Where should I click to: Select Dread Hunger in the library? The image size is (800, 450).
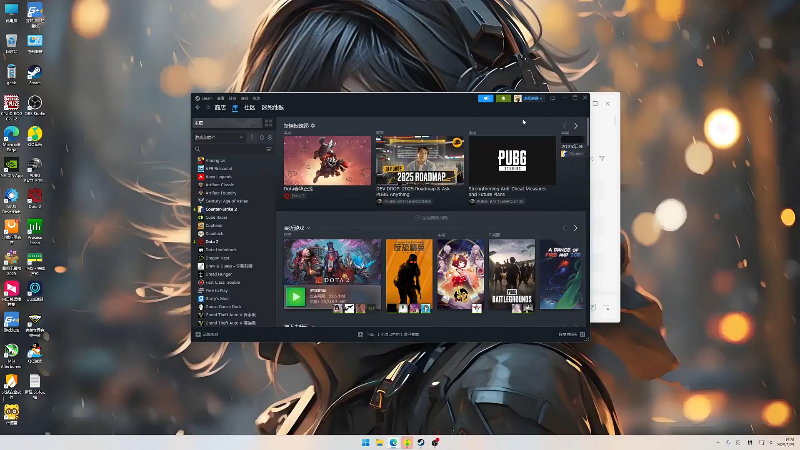pos(218,274)
